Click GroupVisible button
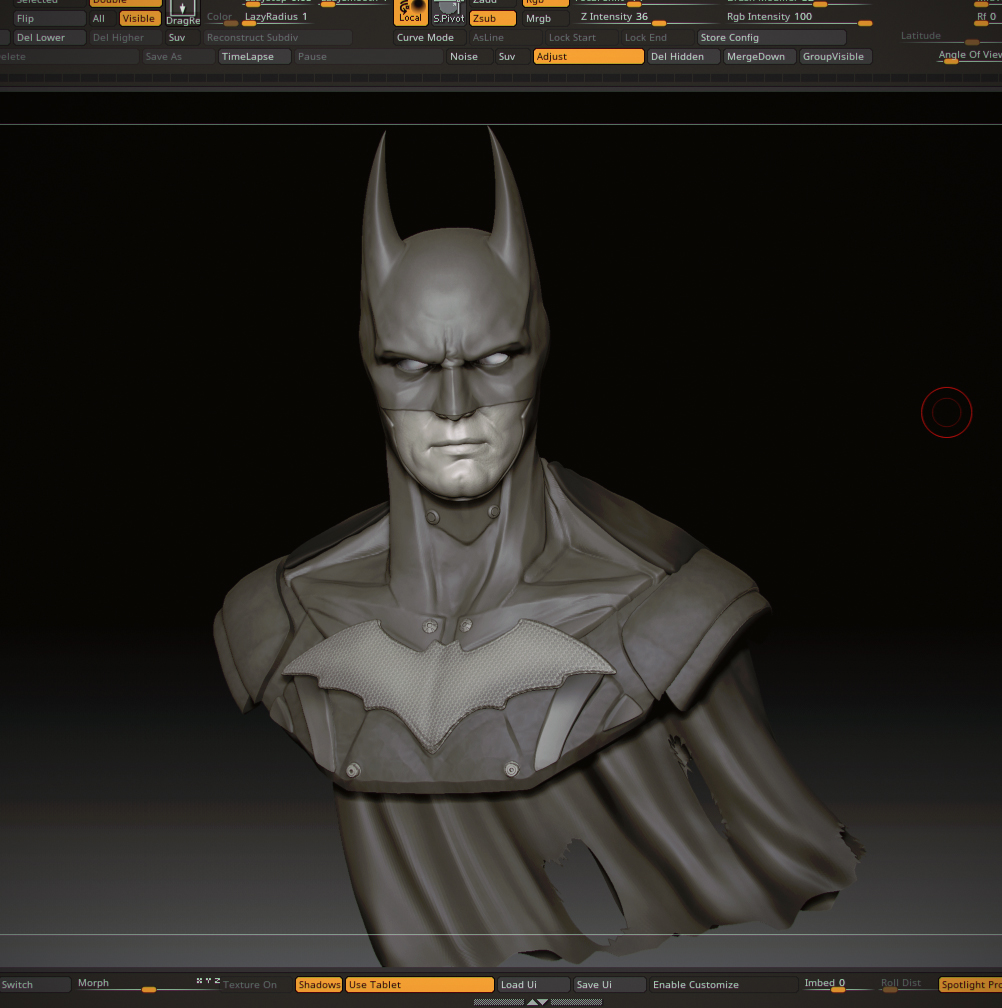 (x=835, y=57)
